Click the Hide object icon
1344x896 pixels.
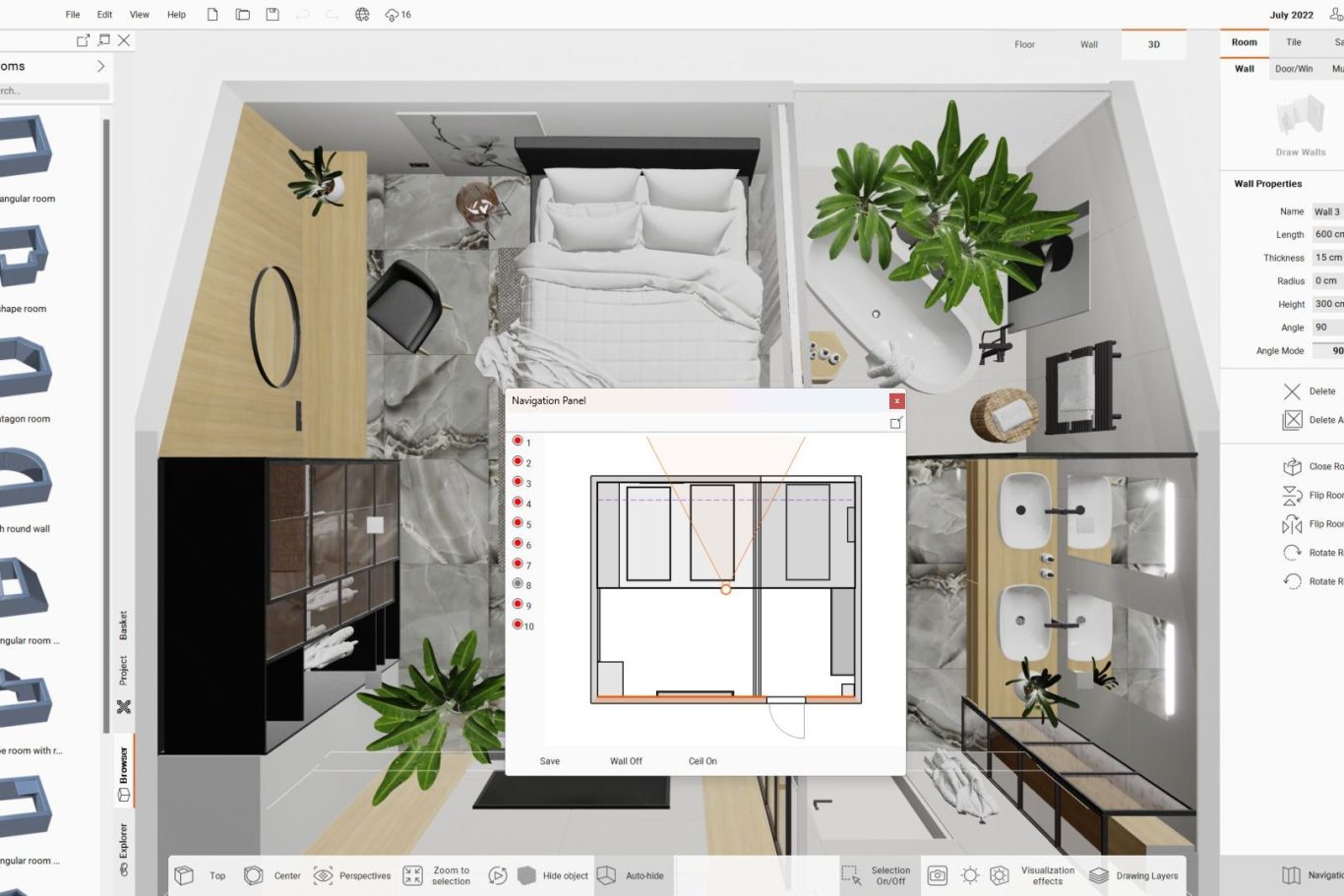[x=526, y=875]
